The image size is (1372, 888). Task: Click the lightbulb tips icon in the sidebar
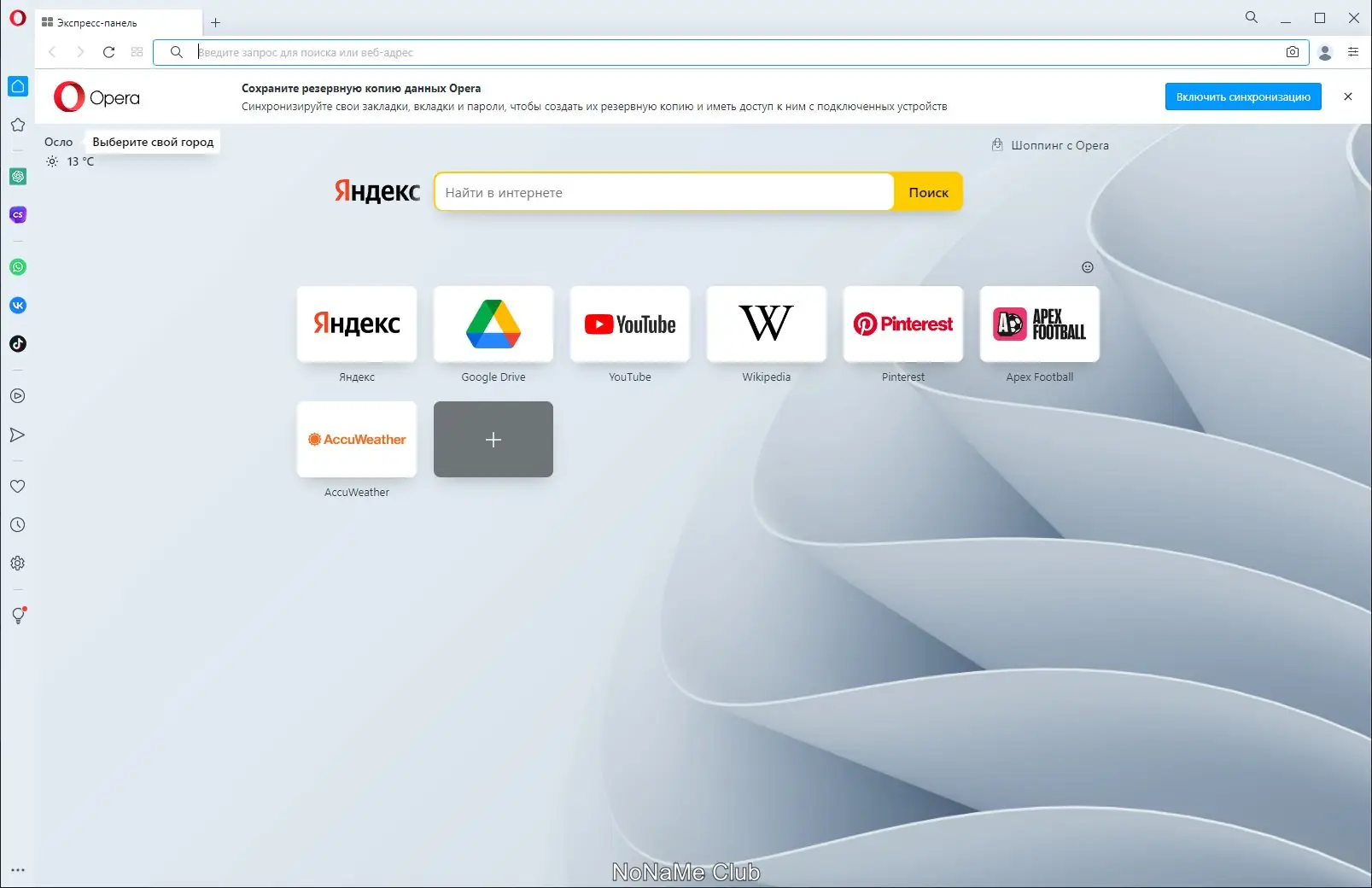coord(18,616)
